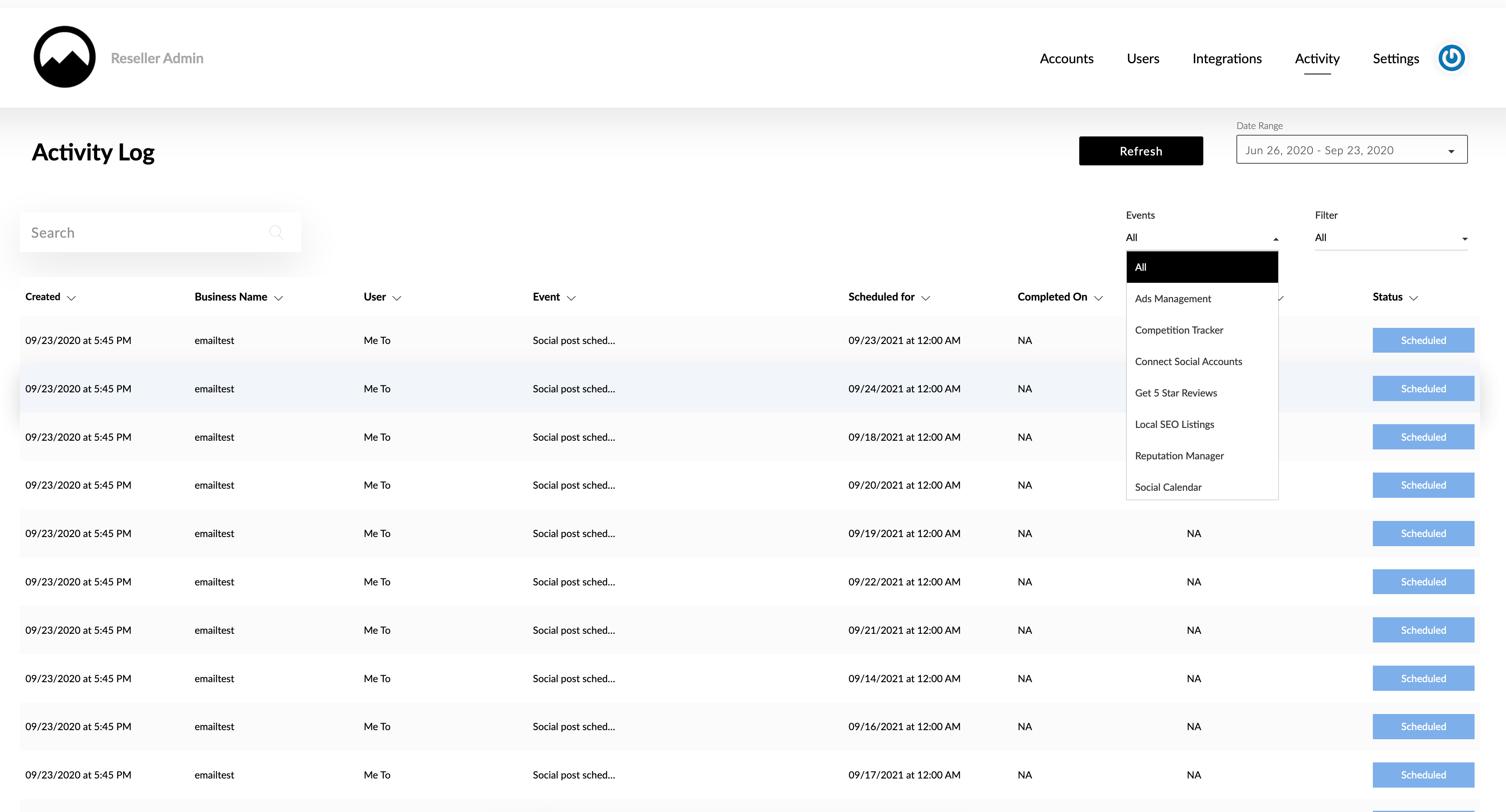Select Get 5 Star Reviews option

[x=1176, y=393]
